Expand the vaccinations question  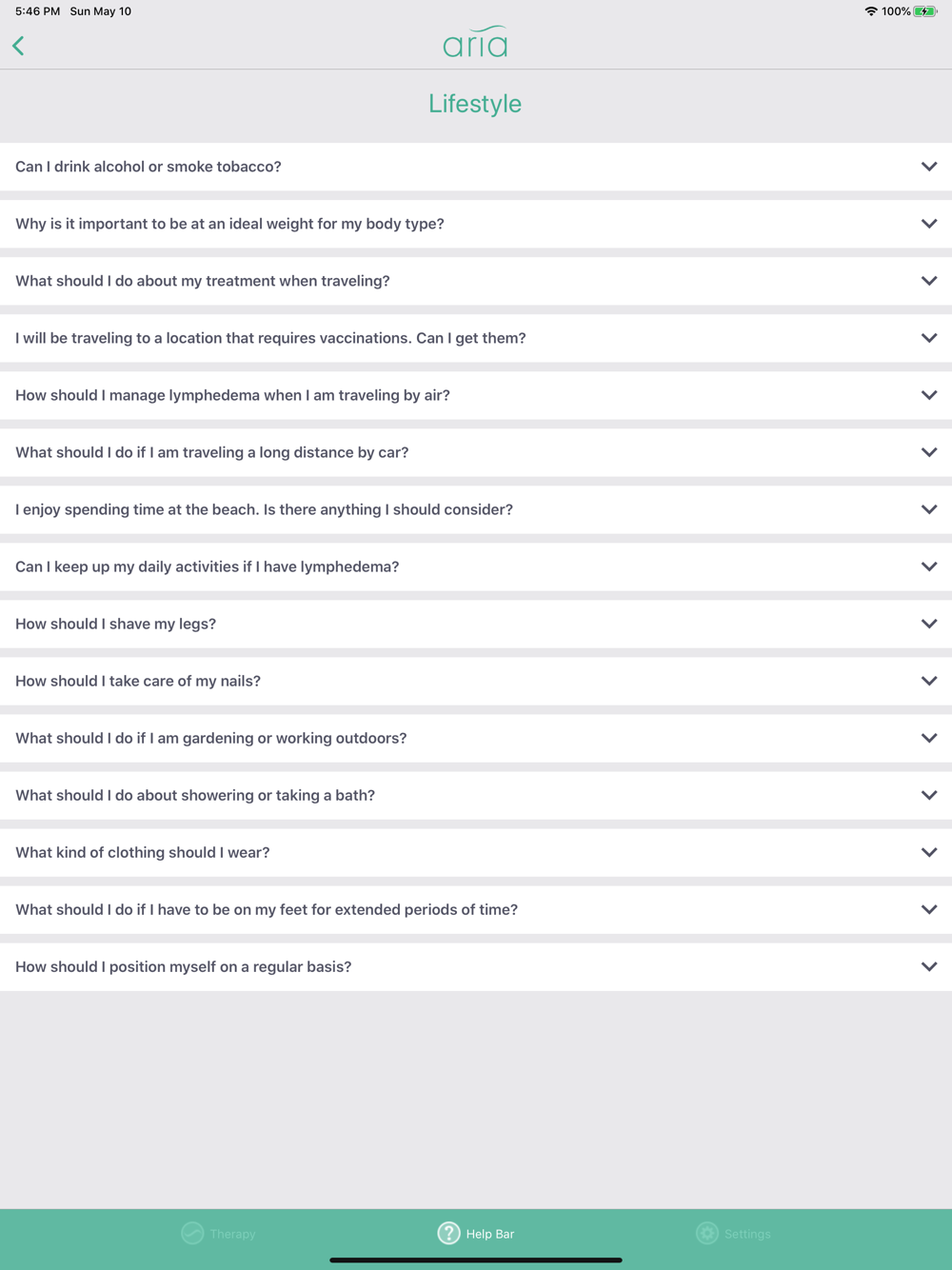475,338
